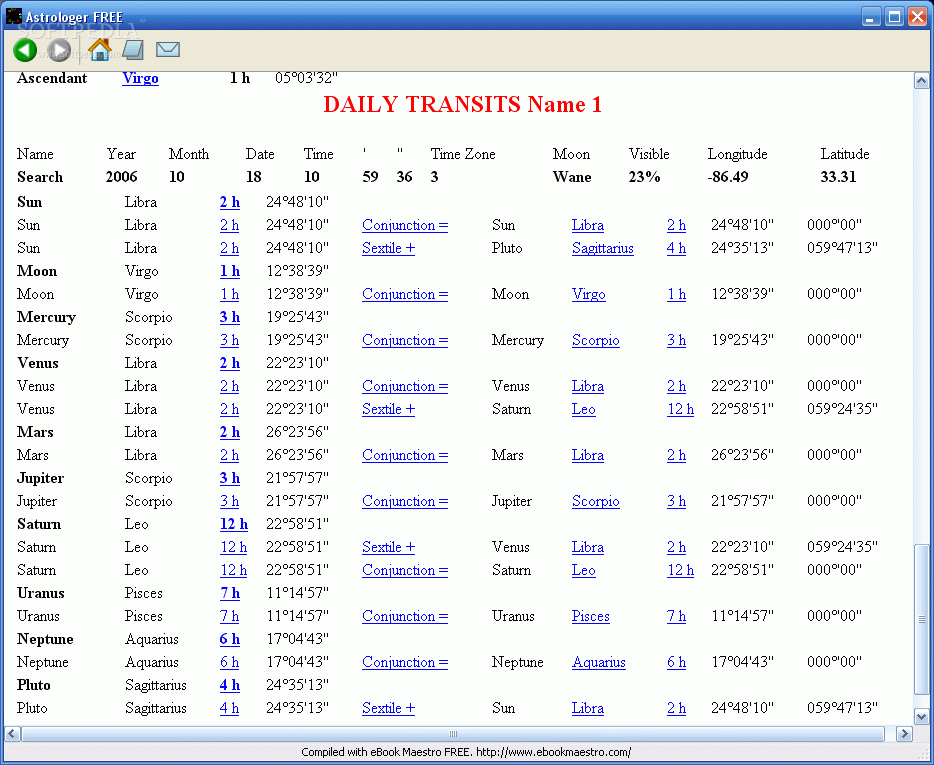Open Leo link in Venus Sextile Saturn row
Viewport: 934px width, 765px height.
tap(584, 409)
